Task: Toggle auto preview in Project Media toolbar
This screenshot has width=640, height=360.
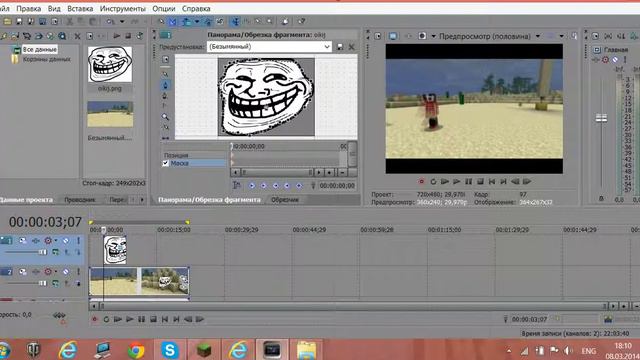Action: pos(140,36)
